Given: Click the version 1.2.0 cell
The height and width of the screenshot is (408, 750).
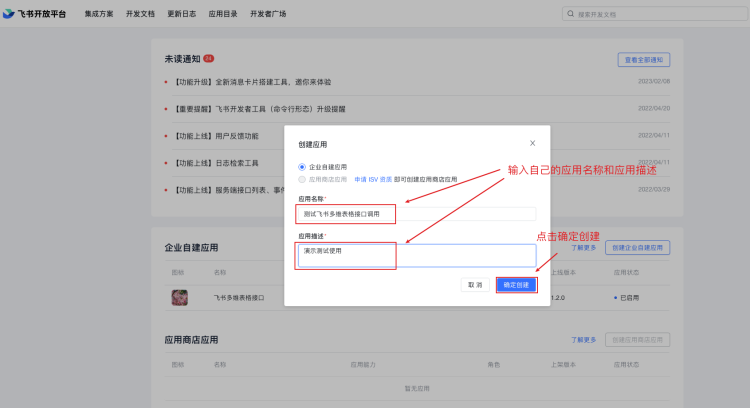Looking at the screenshot, I should click(x=558, y=298).
